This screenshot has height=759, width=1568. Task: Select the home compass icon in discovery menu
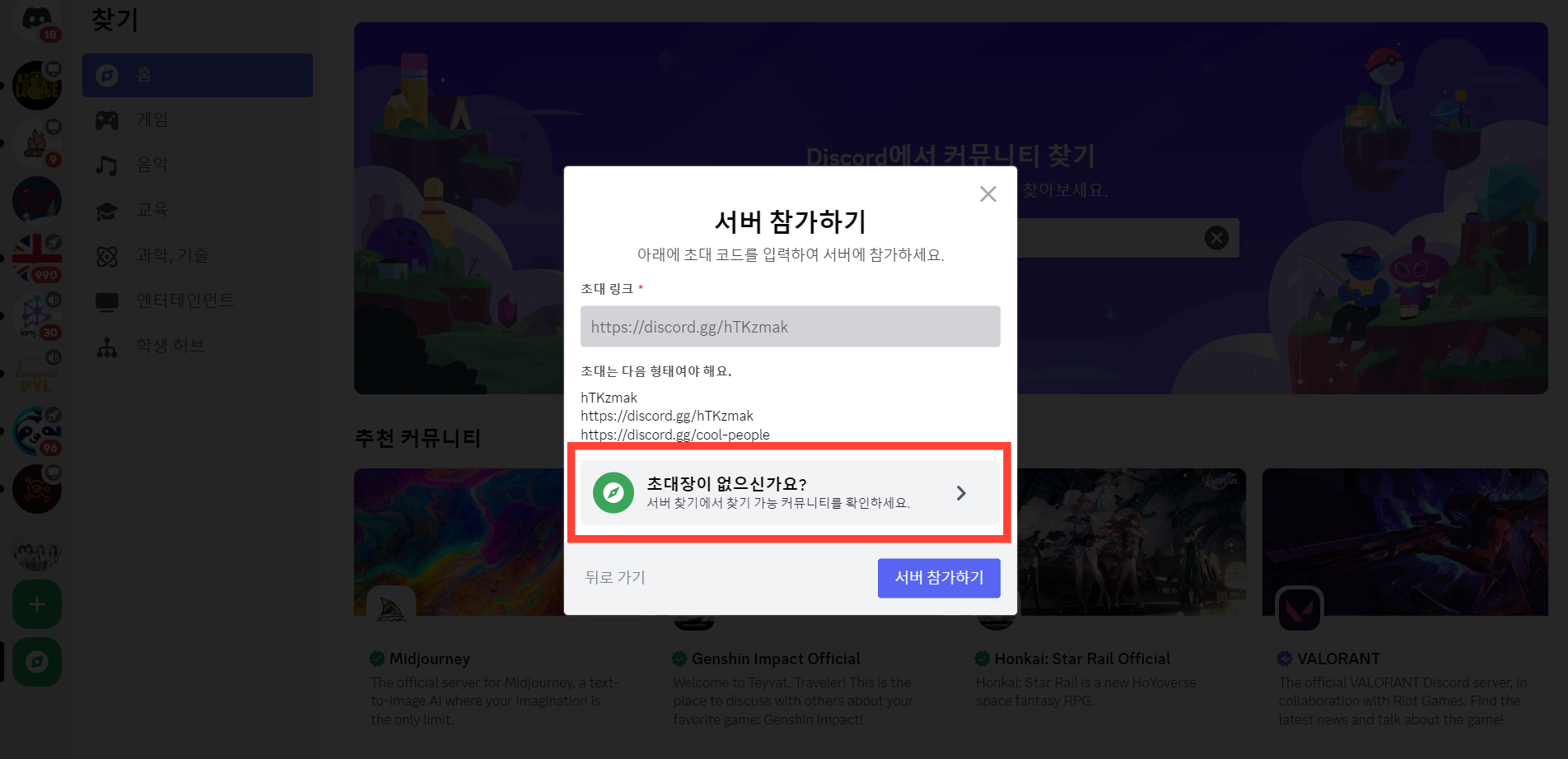coord(107,76)
